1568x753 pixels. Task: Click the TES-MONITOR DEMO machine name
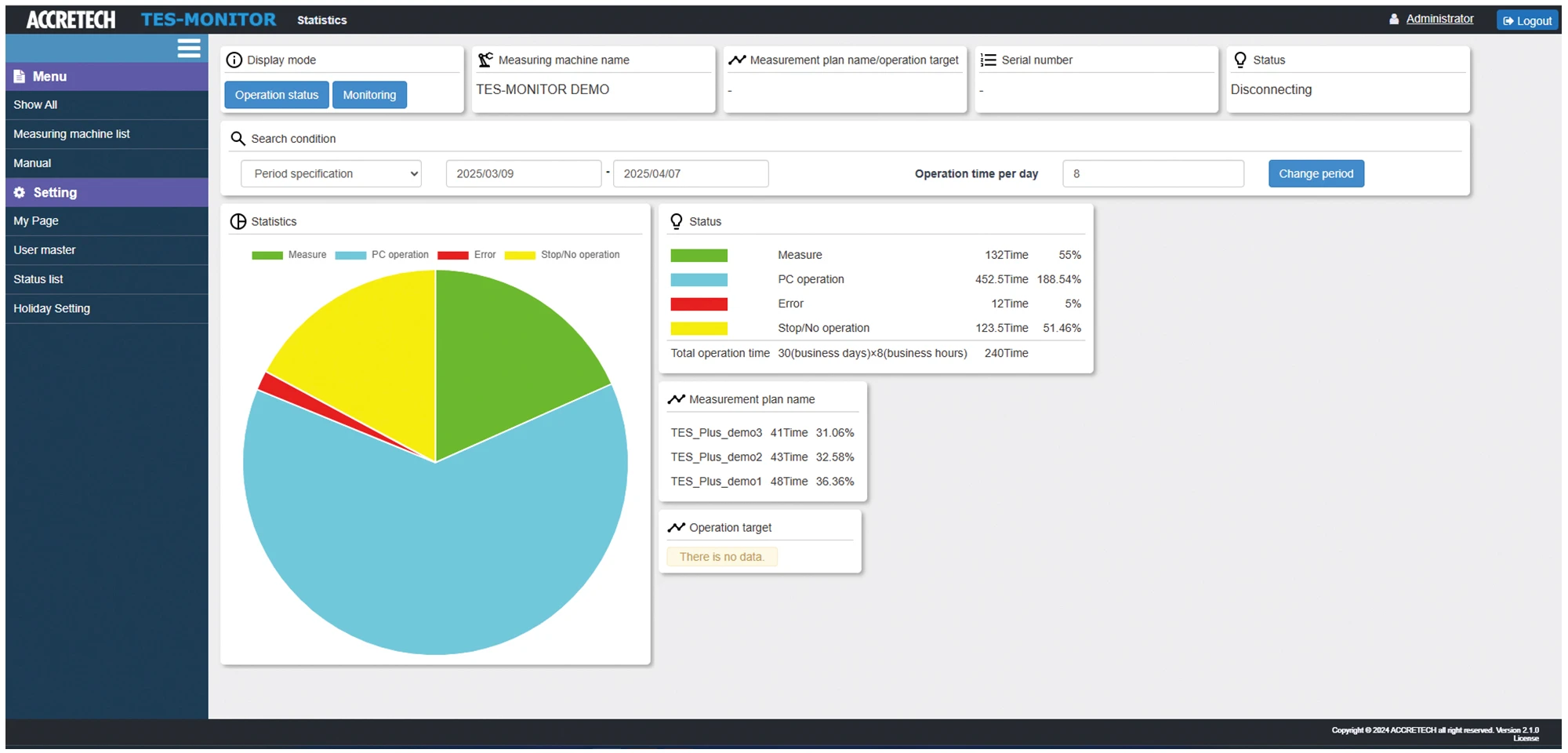coord(543,89)
